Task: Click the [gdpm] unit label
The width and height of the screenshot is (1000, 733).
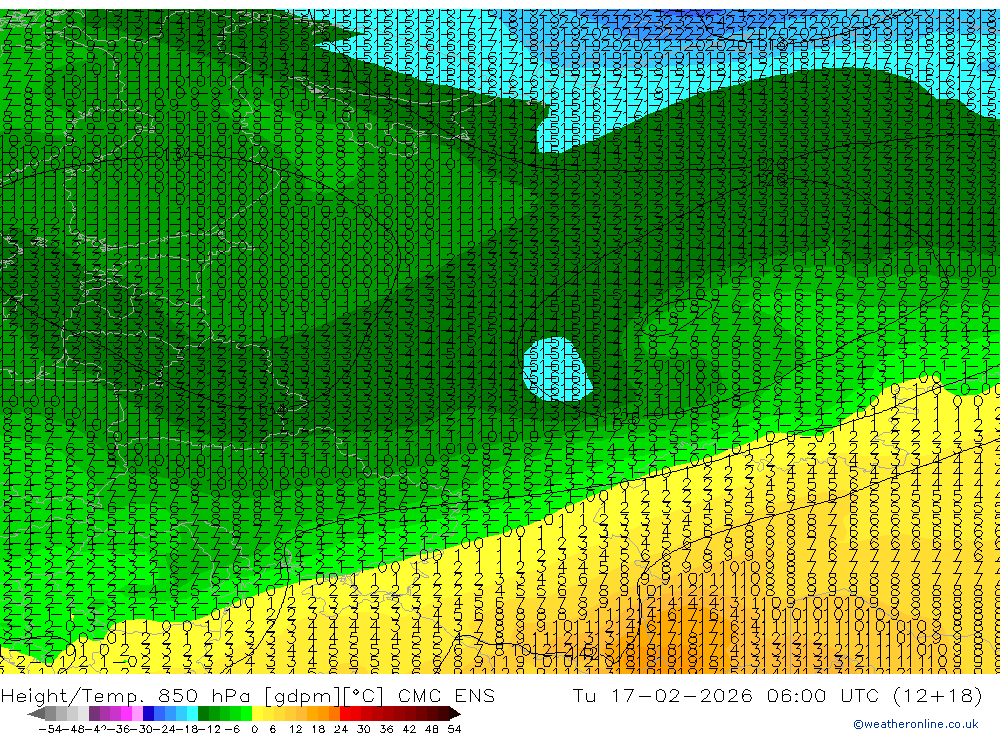Action: click(303, 696)
